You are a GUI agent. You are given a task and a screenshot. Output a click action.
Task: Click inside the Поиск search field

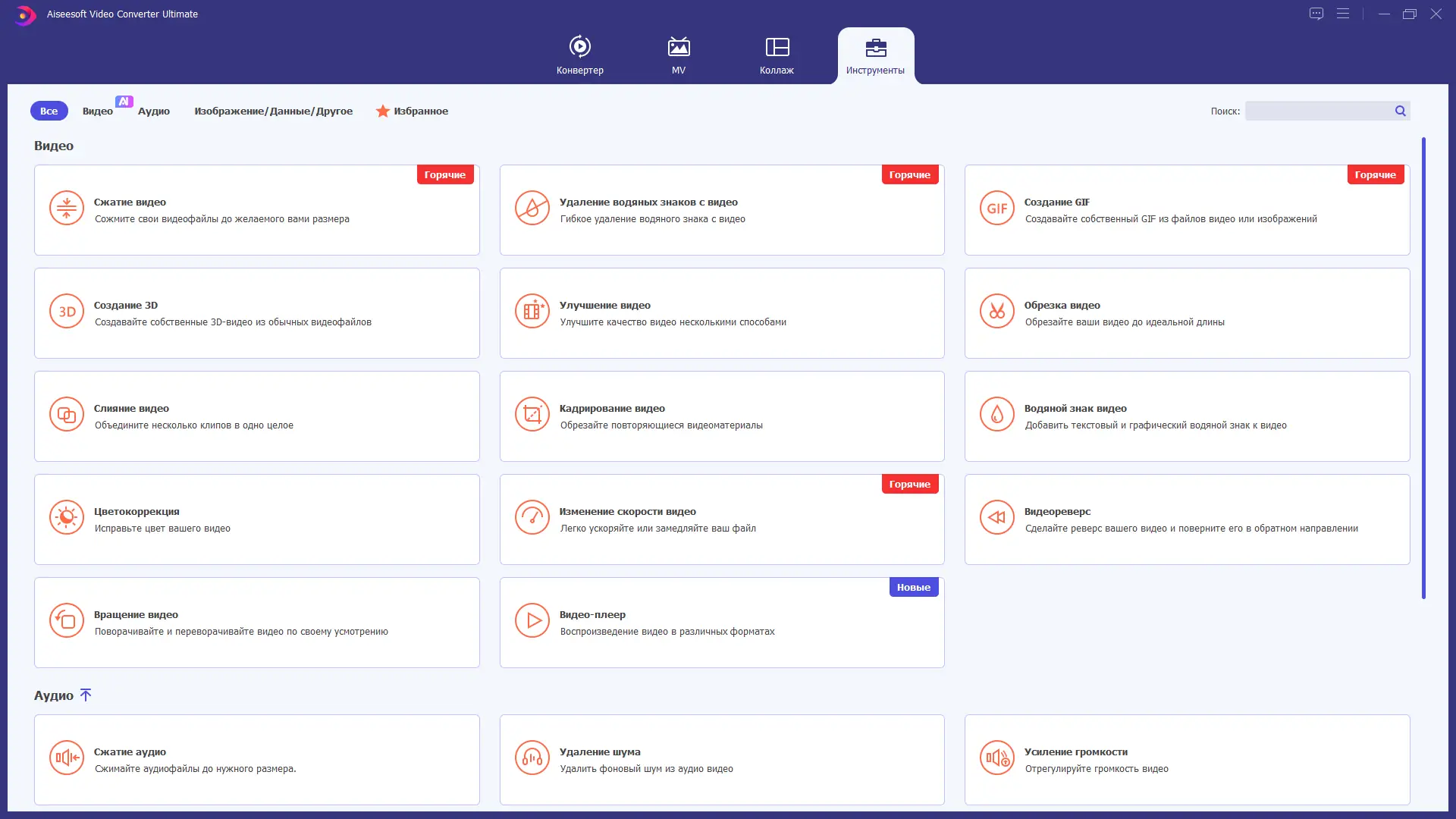[x=1317, y=111]
